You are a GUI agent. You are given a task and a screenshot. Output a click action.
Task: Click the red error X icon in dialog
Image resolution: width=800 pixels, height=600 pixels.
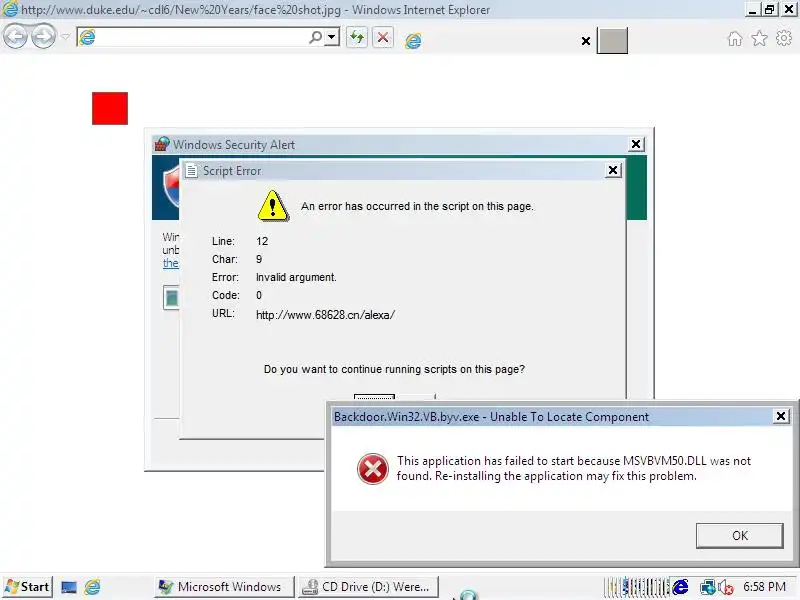tap(372, 468)
